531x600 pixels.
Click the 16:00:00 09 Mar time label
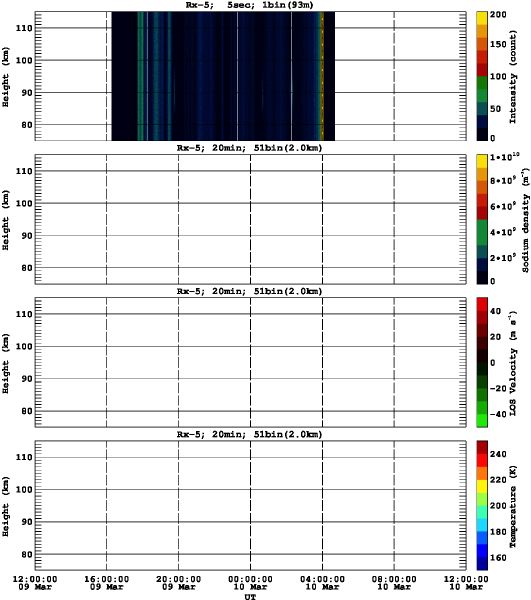[106, 583]
